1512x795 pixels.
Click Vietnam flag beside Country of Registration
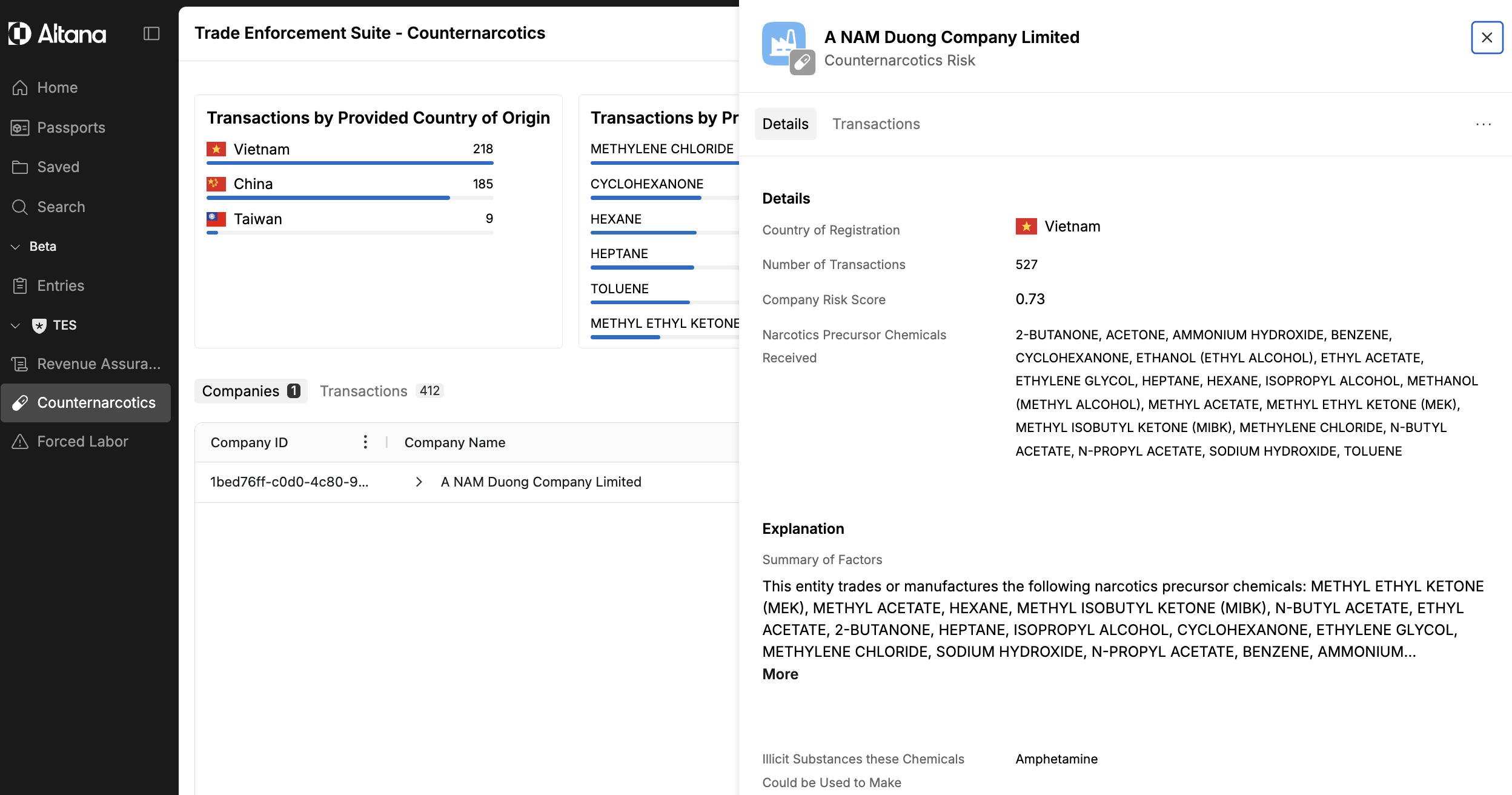coord(1026,226)
